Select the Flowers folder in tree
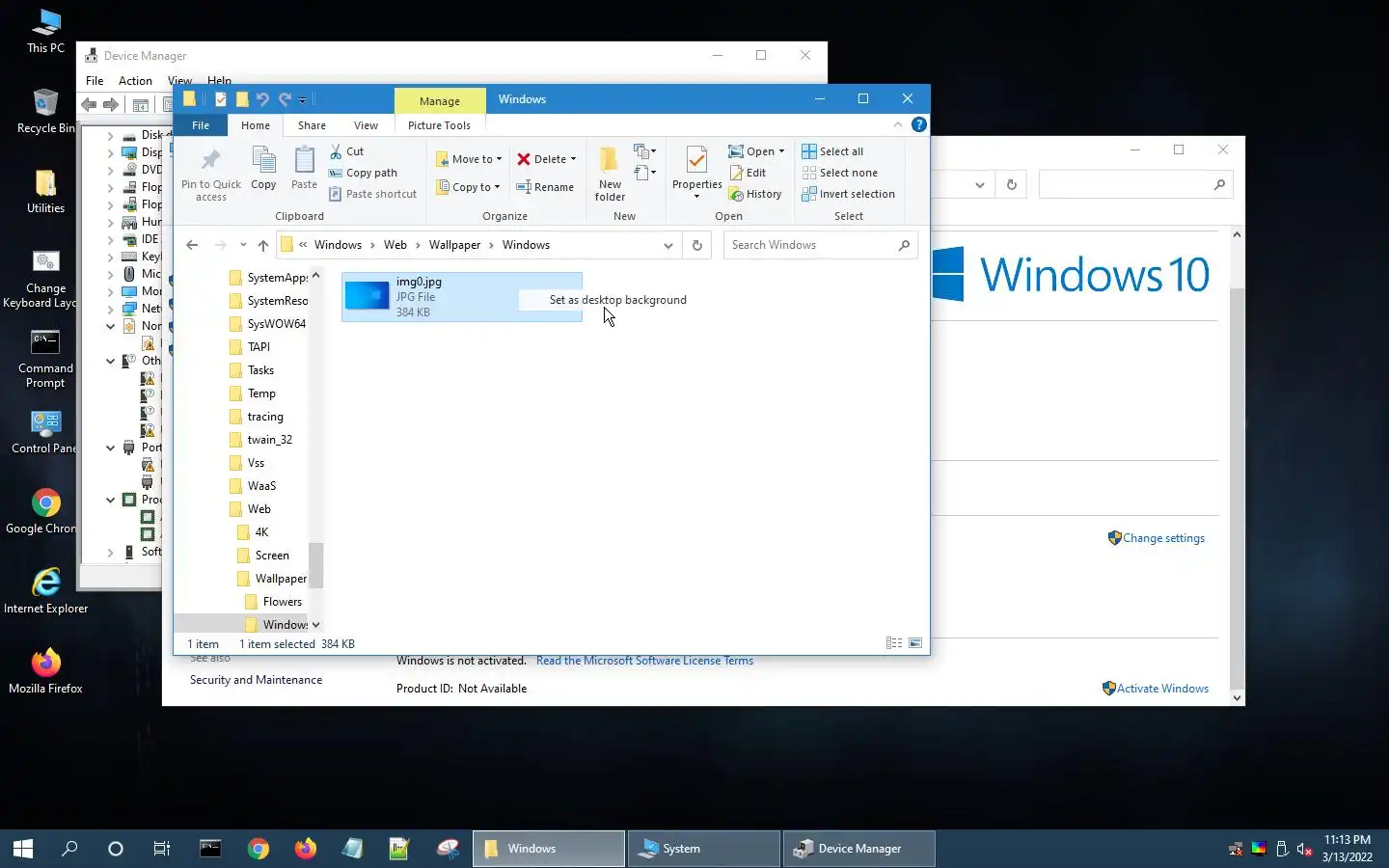 282,602
